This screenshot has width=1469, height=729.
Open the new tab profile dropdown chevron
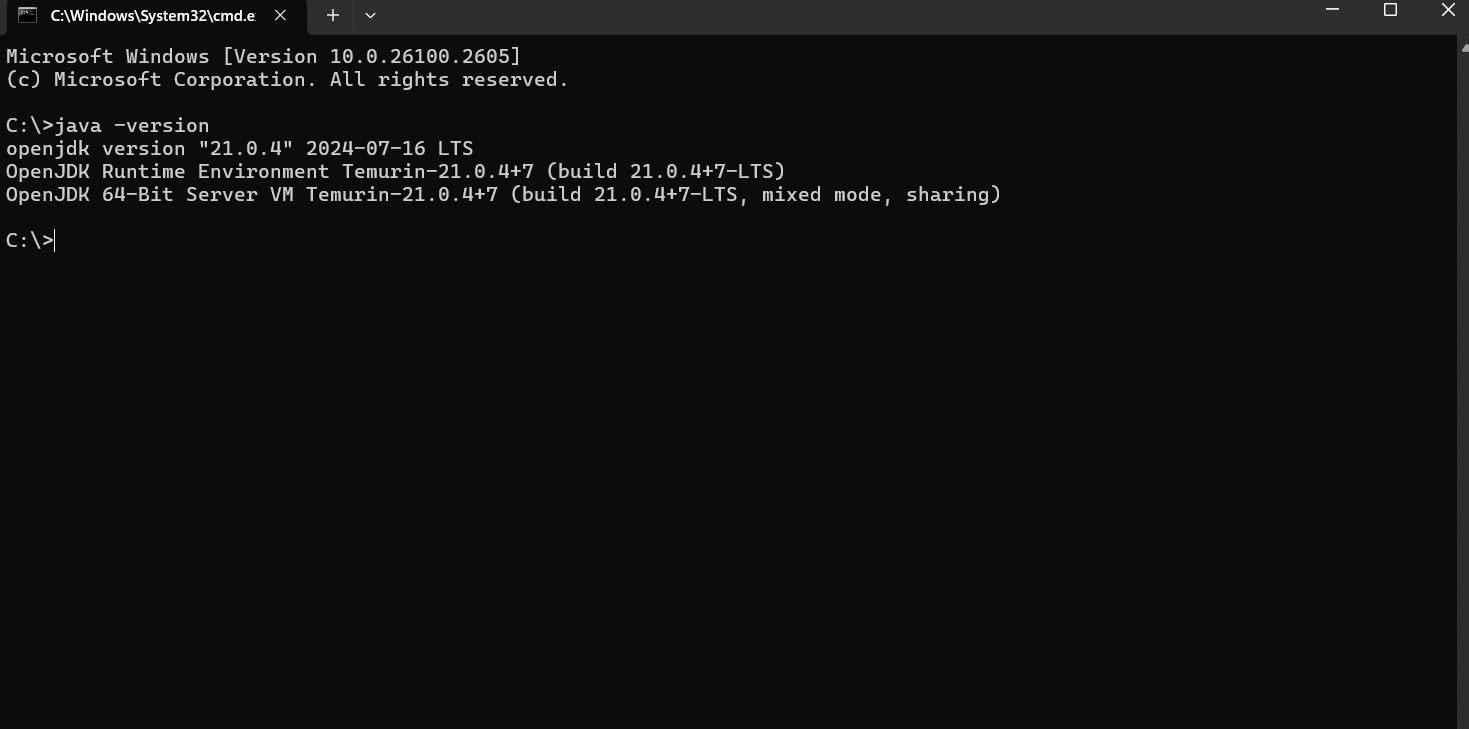370,15
